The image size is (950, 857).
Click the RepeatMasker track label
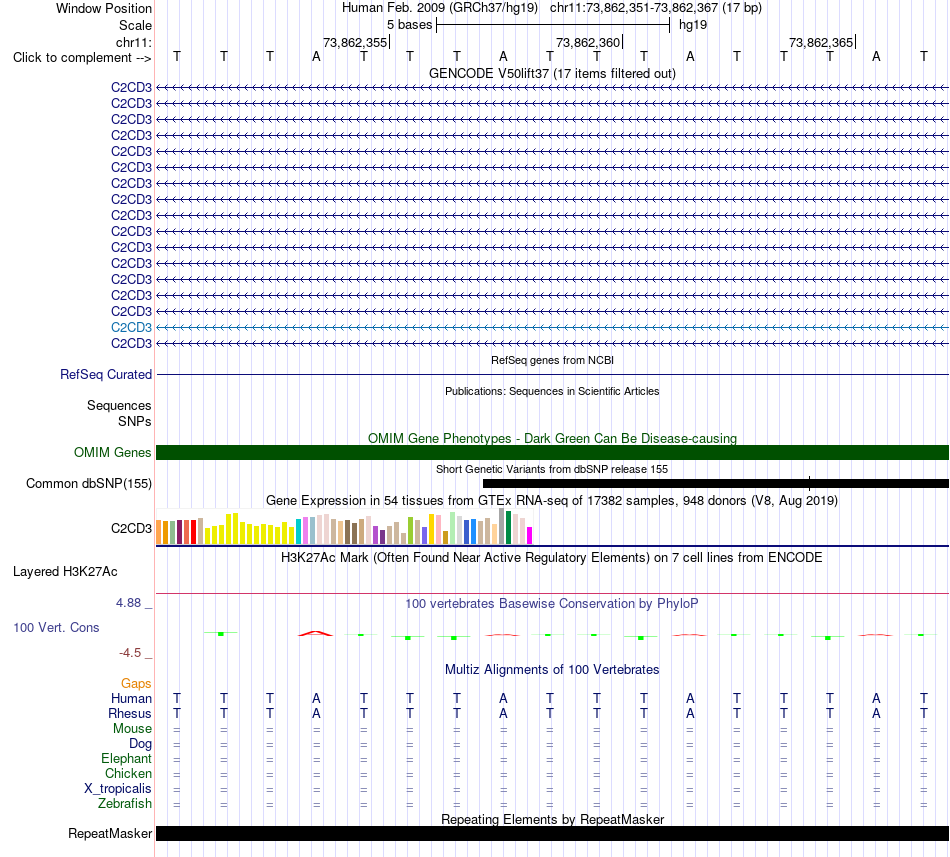point(110,833)
